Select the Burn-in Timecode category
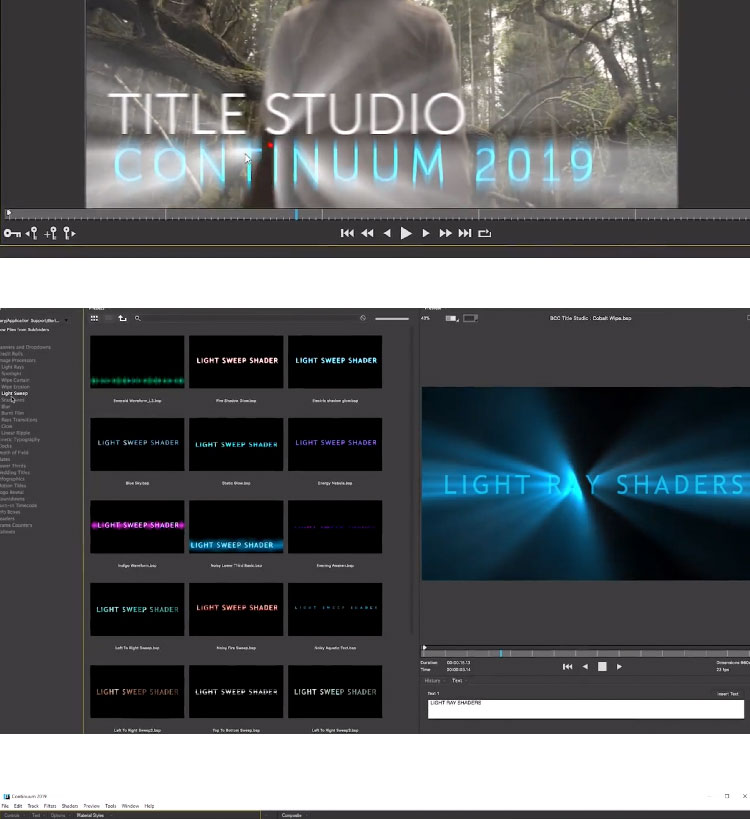The height and width of the screenshot is (819, 750). coord(18,505)
